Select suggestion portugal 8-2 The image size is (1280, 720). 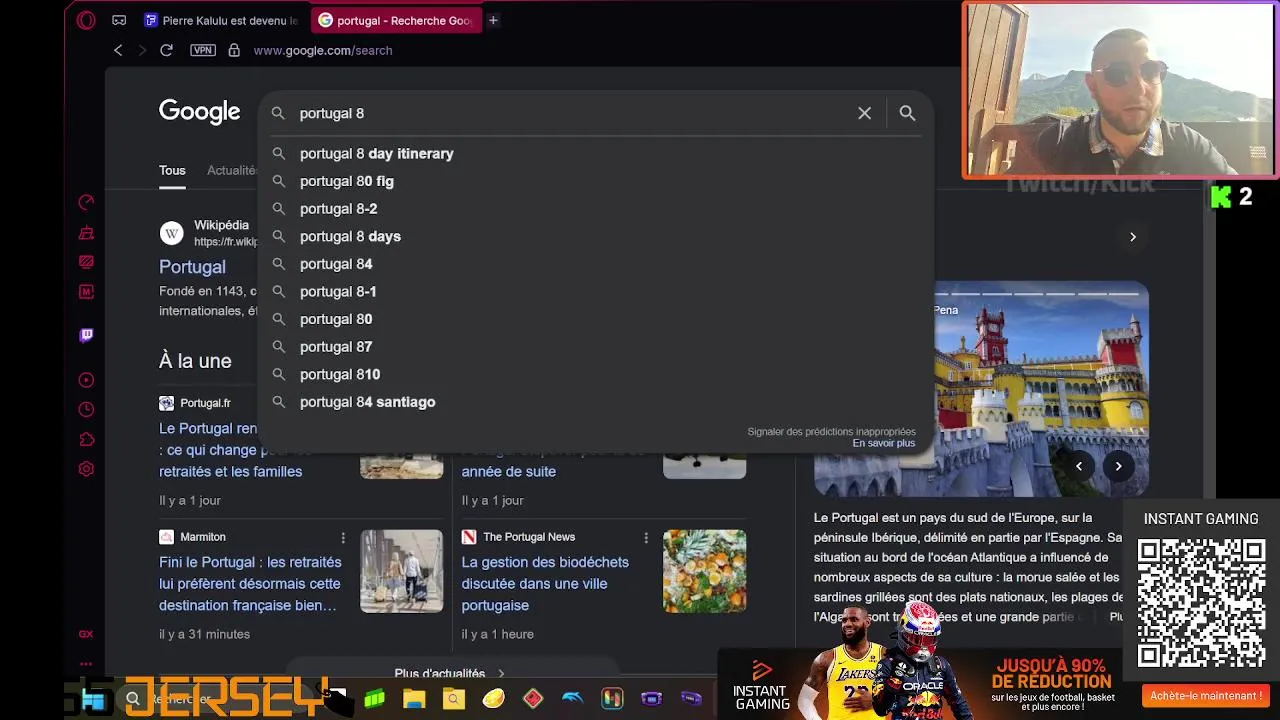tap(595, 209)
